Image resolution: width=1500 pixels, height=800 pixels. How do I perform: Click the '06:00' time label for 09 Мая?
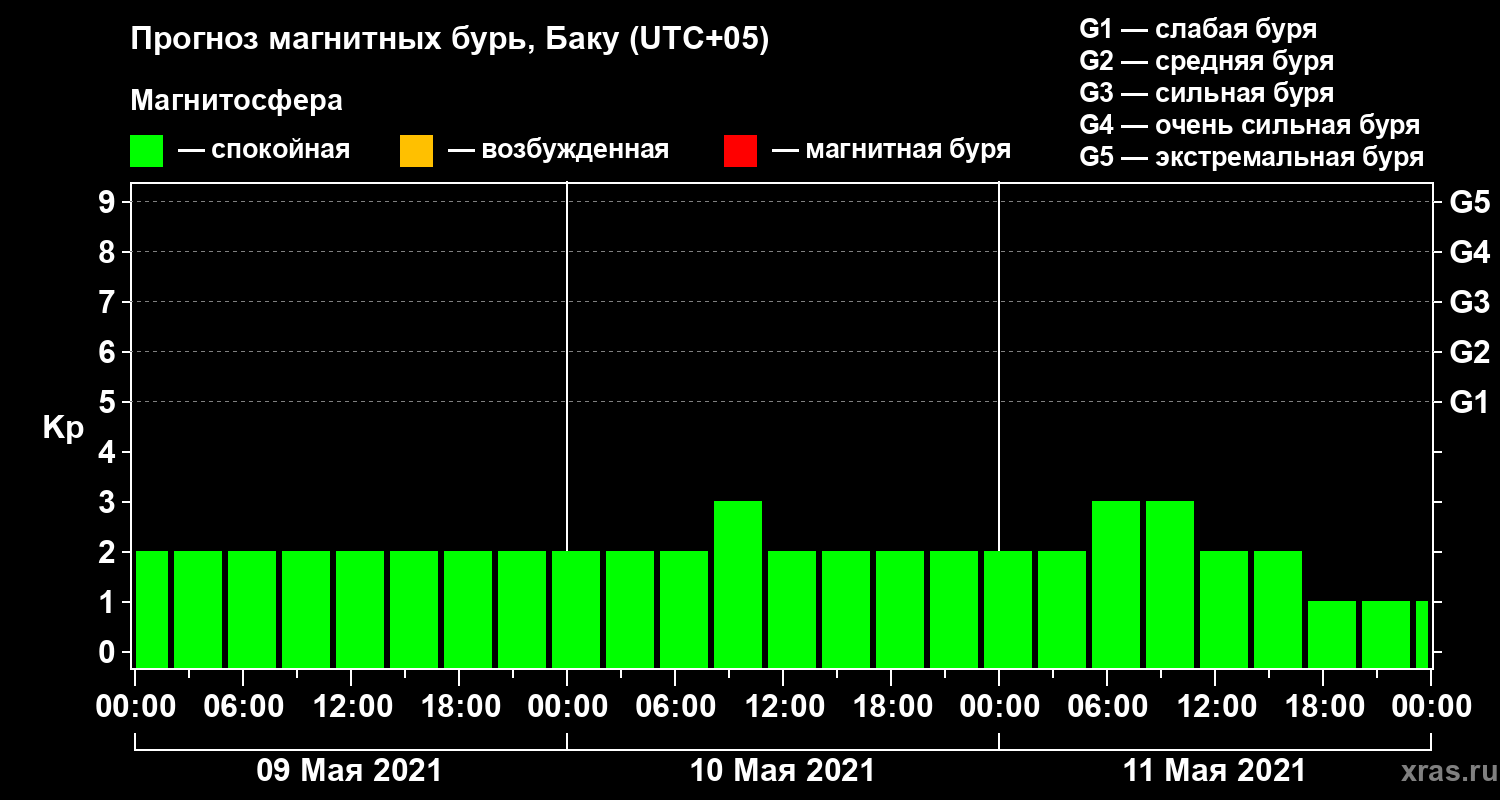[244, 706]
